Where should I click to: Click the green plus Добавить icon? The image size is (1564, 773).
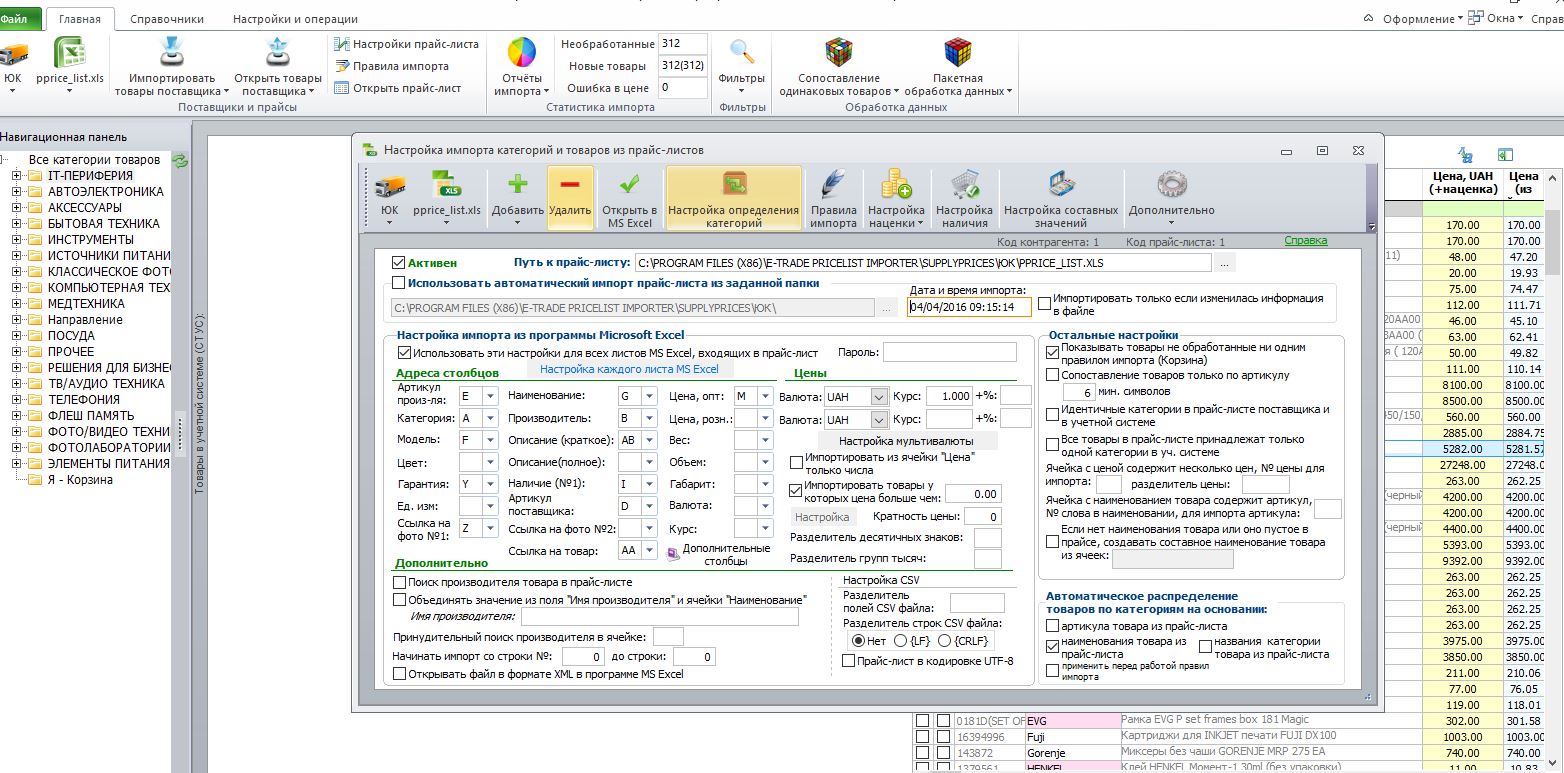(517, 185)
